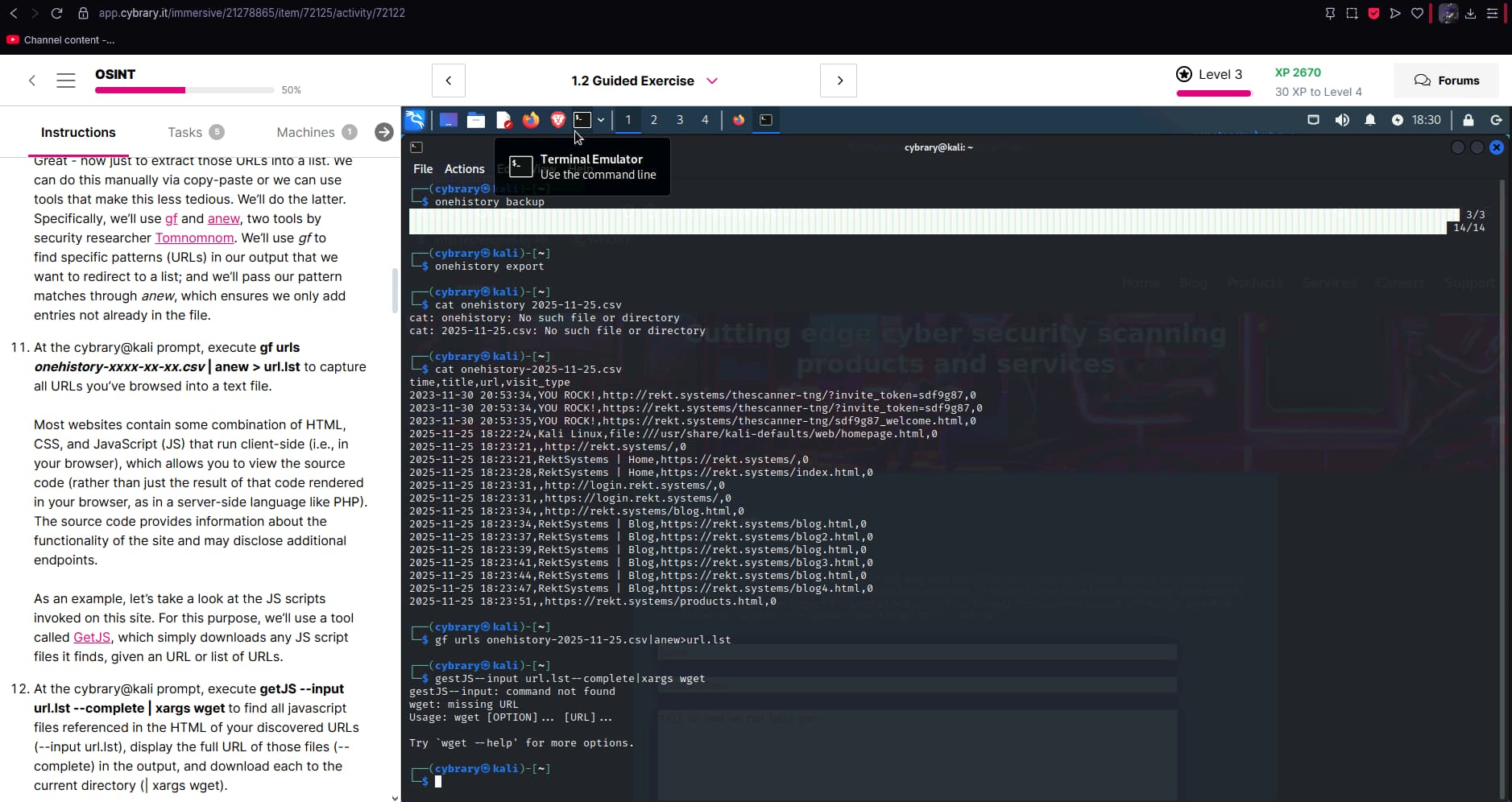Switch to the Tasks tab
This screenshot has width=1512, height=802.
pyautogui.click(x=184, y=132)
